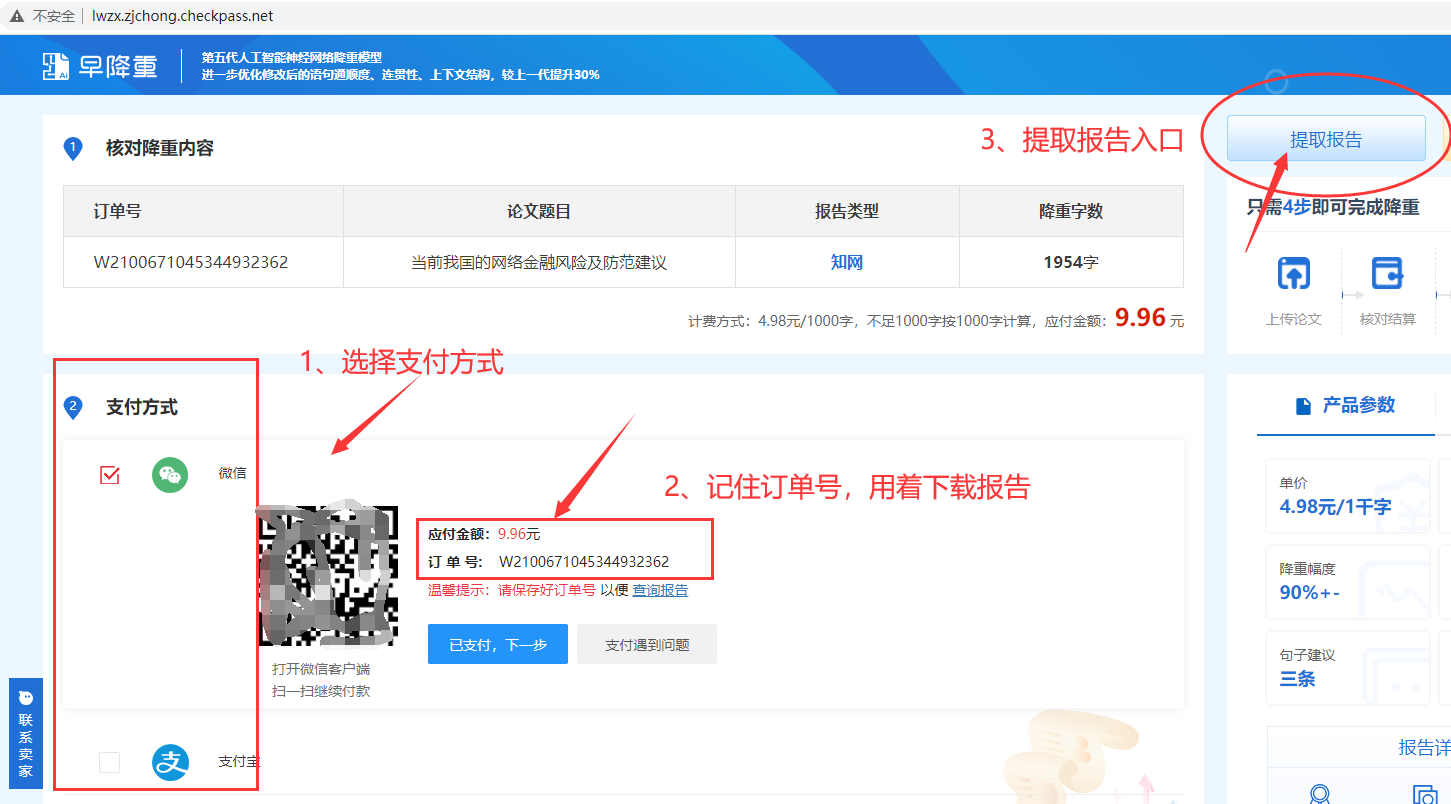Click the 支付宝 payment label
Screen dimensions: 1451x804
(238, 761)
